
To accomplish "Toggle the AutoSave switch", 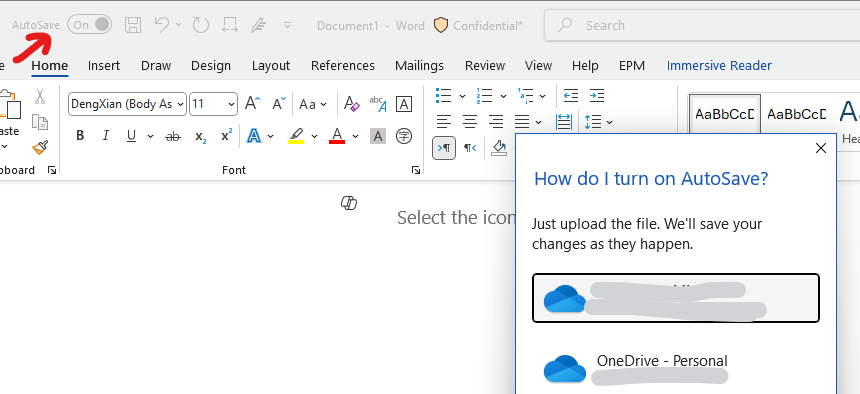I will (89, 25).
